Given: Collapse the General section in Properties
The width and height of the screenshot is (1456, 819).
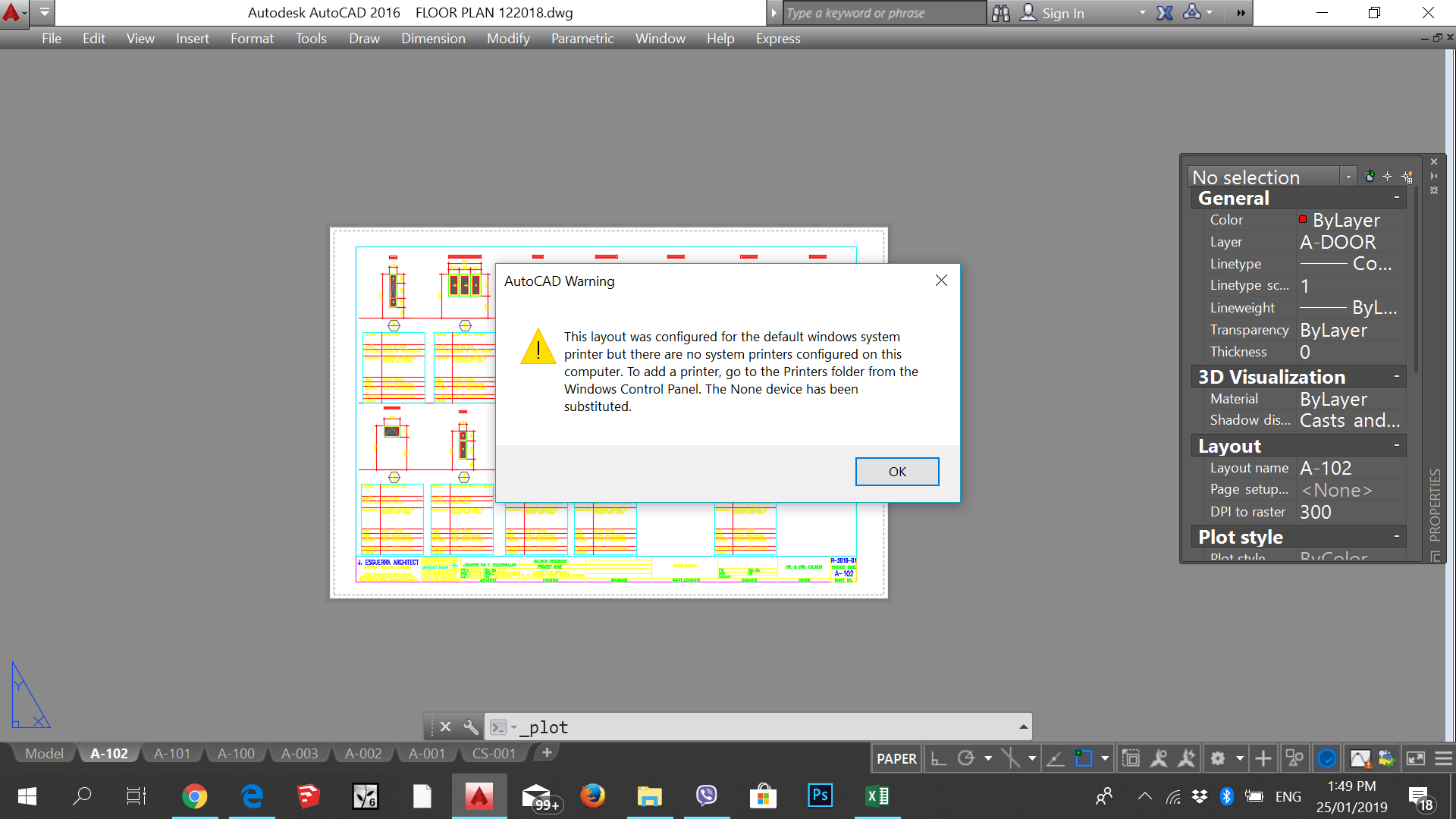Looking at the screenshot, I should 1395,197.
